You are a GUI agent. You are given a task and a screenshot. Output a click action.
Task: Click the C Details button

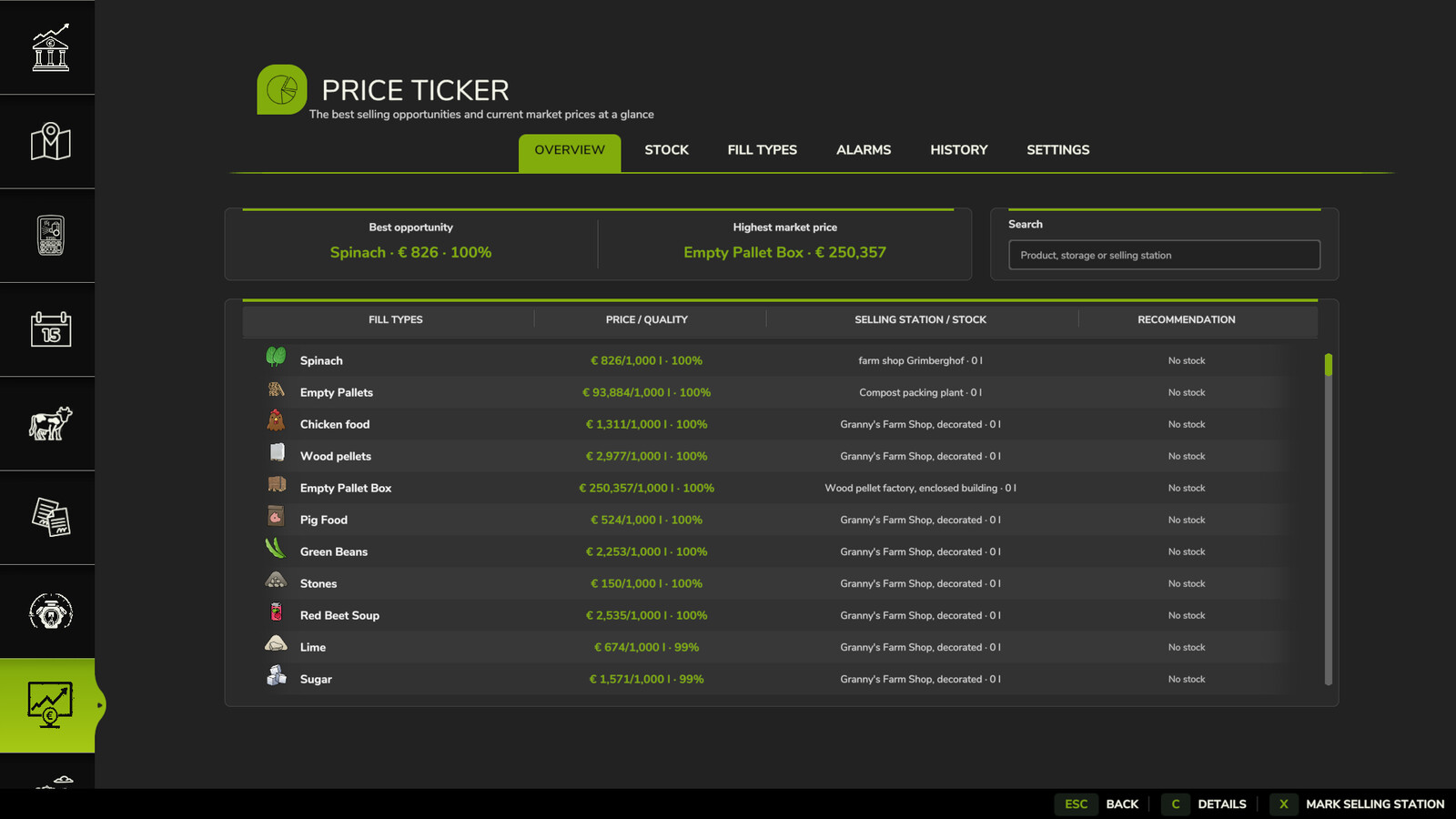(x=1205, y=804)
